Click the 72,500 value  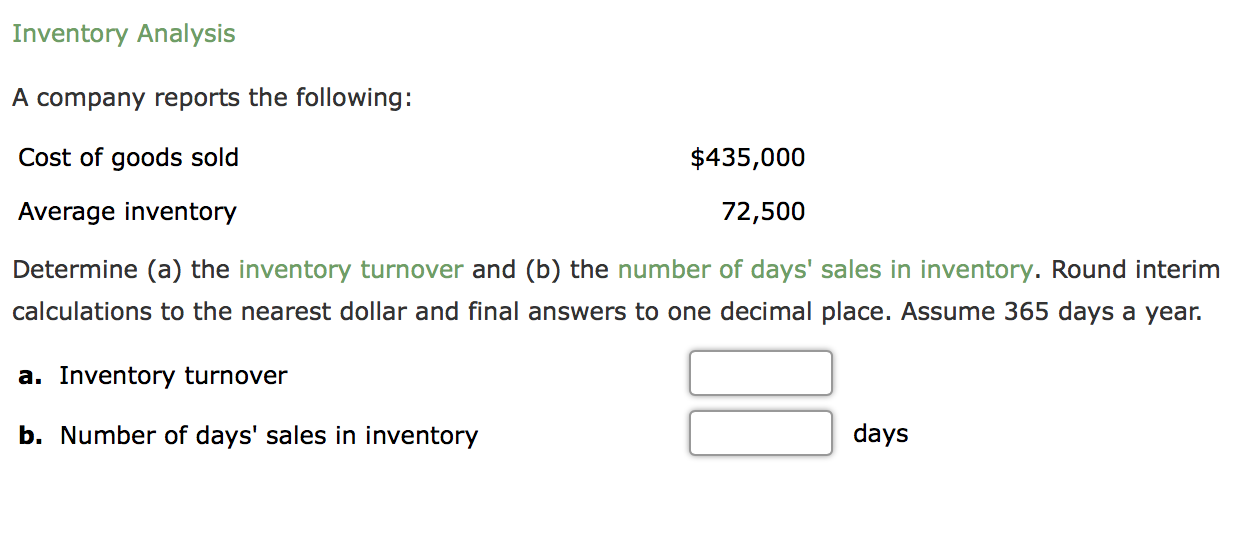tap(763, 212)
